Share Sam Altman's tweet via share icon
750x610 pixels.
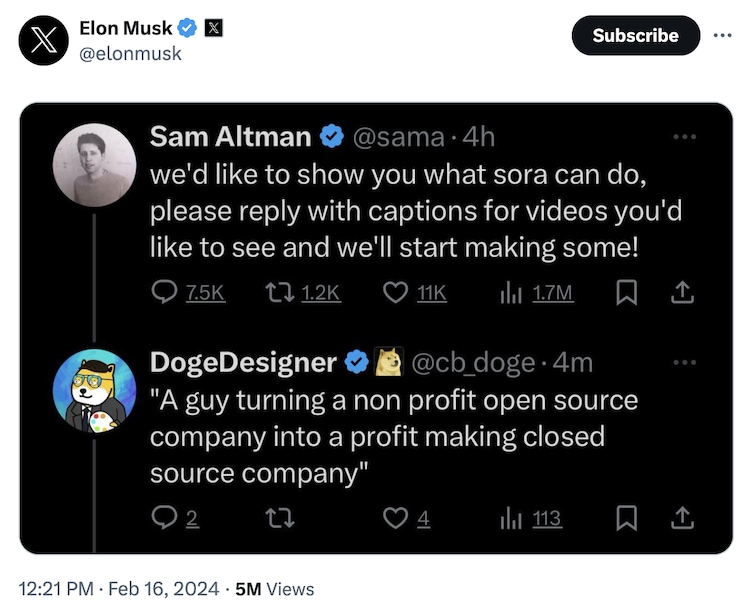tap(683, 292)
